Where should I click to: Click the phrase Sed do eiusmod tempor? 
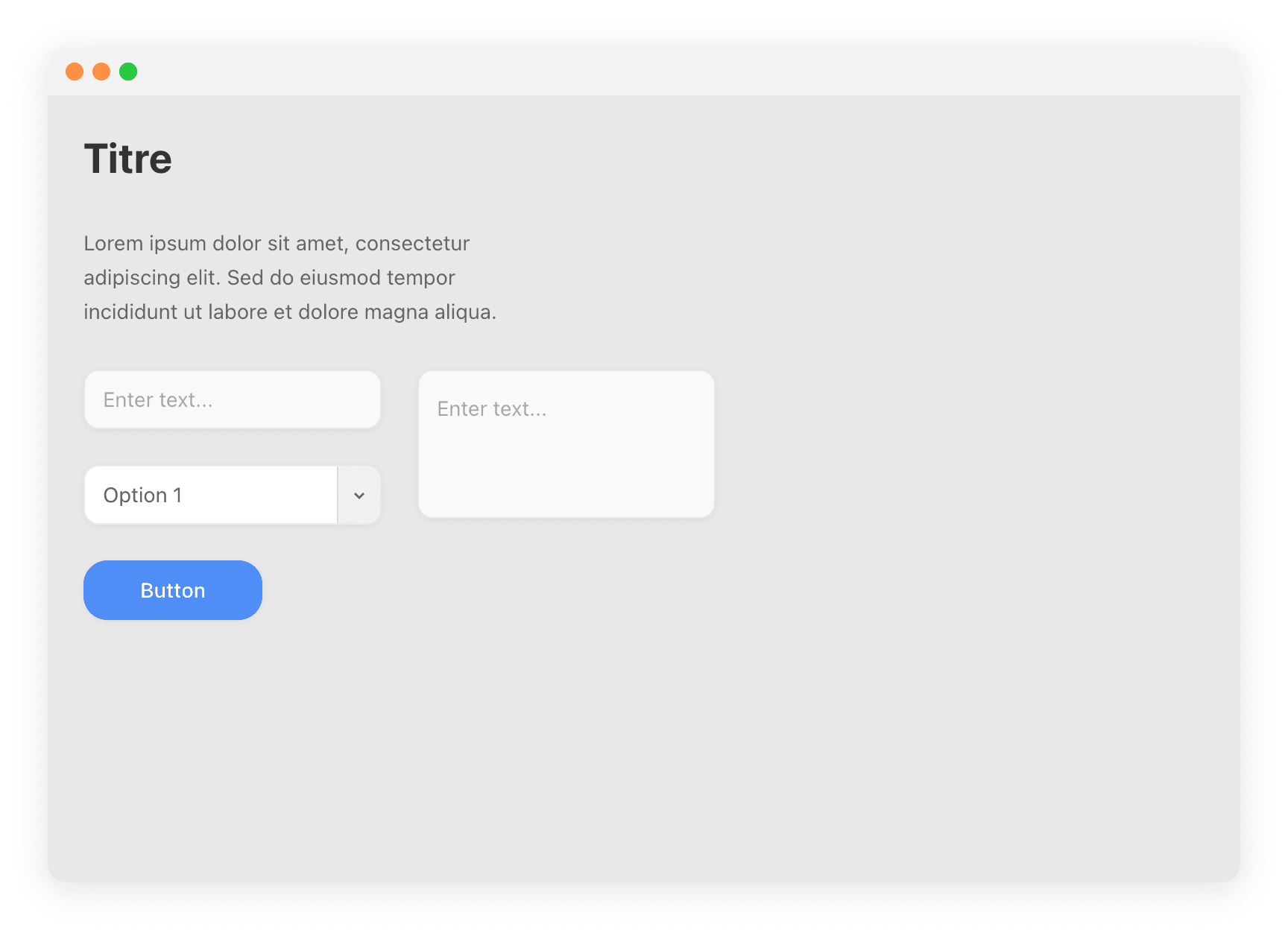[x=341, y=278]
